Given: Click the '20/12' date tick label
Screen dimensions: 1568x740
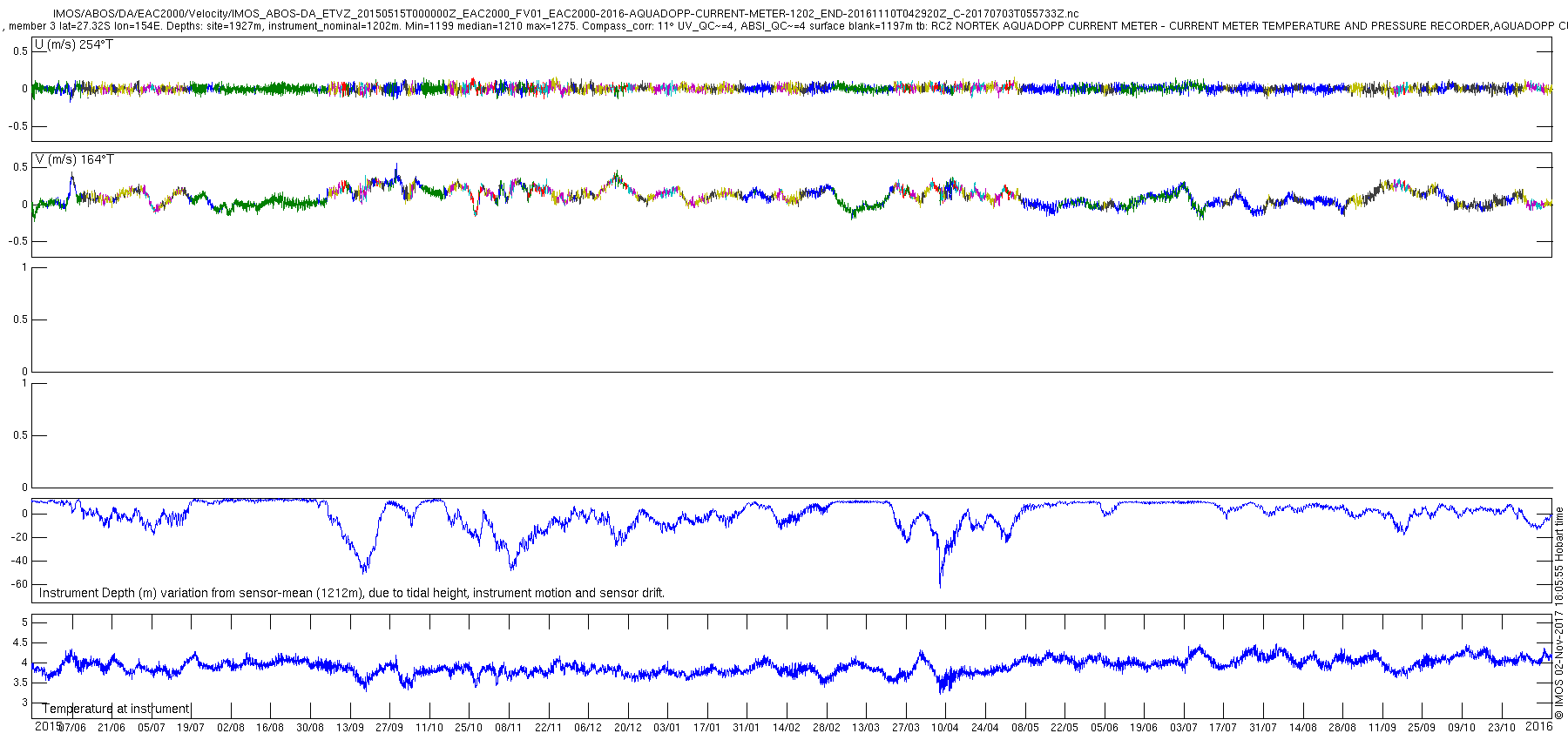Looking at the screenshot, I should [628, 728].
